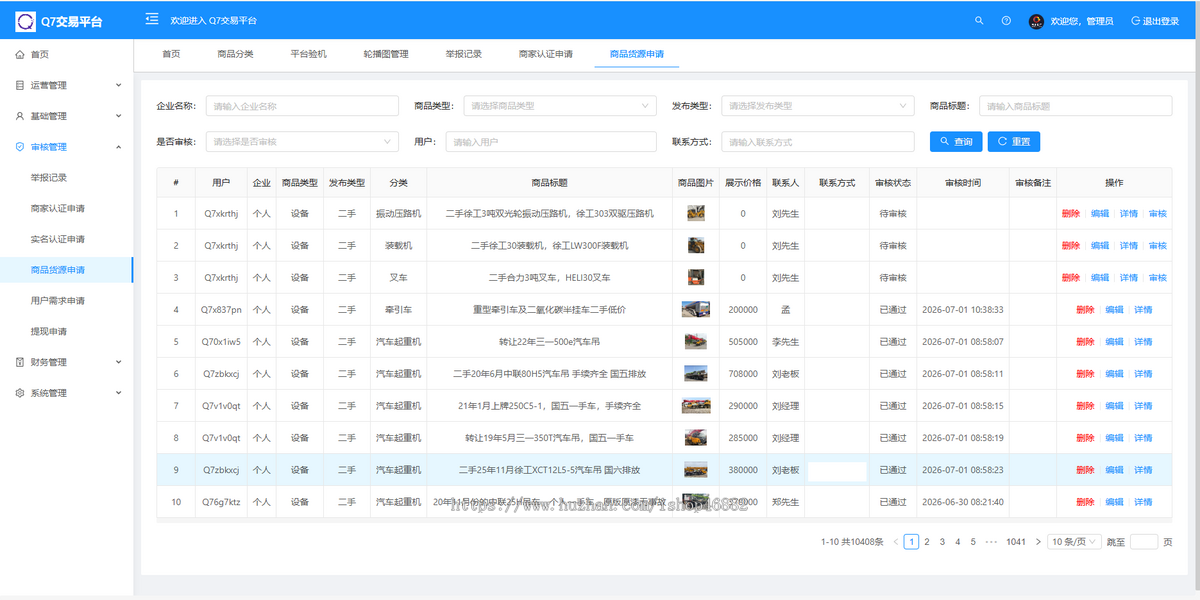Click user Q7zbkxcj in row 6
The image size is (1200, 600).
pyautogui.click(x=221, y=374)
